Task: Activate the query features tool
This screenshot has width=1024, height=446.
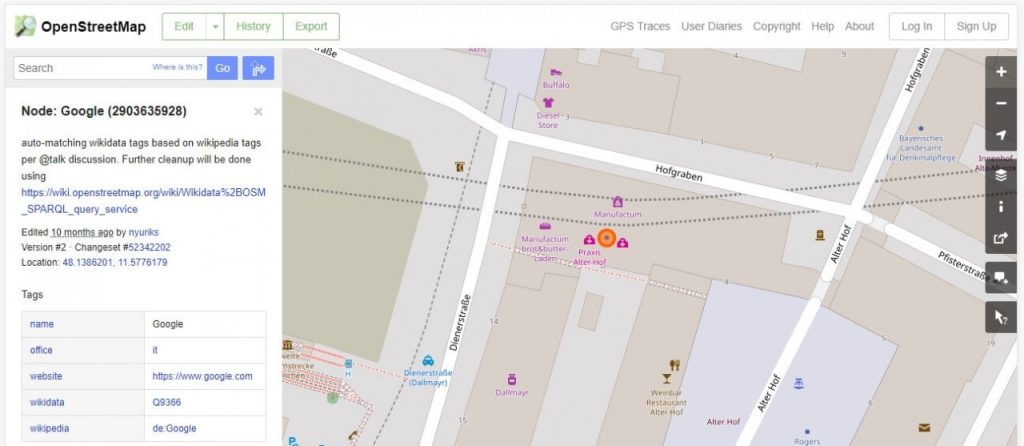Action: click(x=1000, y=317)
